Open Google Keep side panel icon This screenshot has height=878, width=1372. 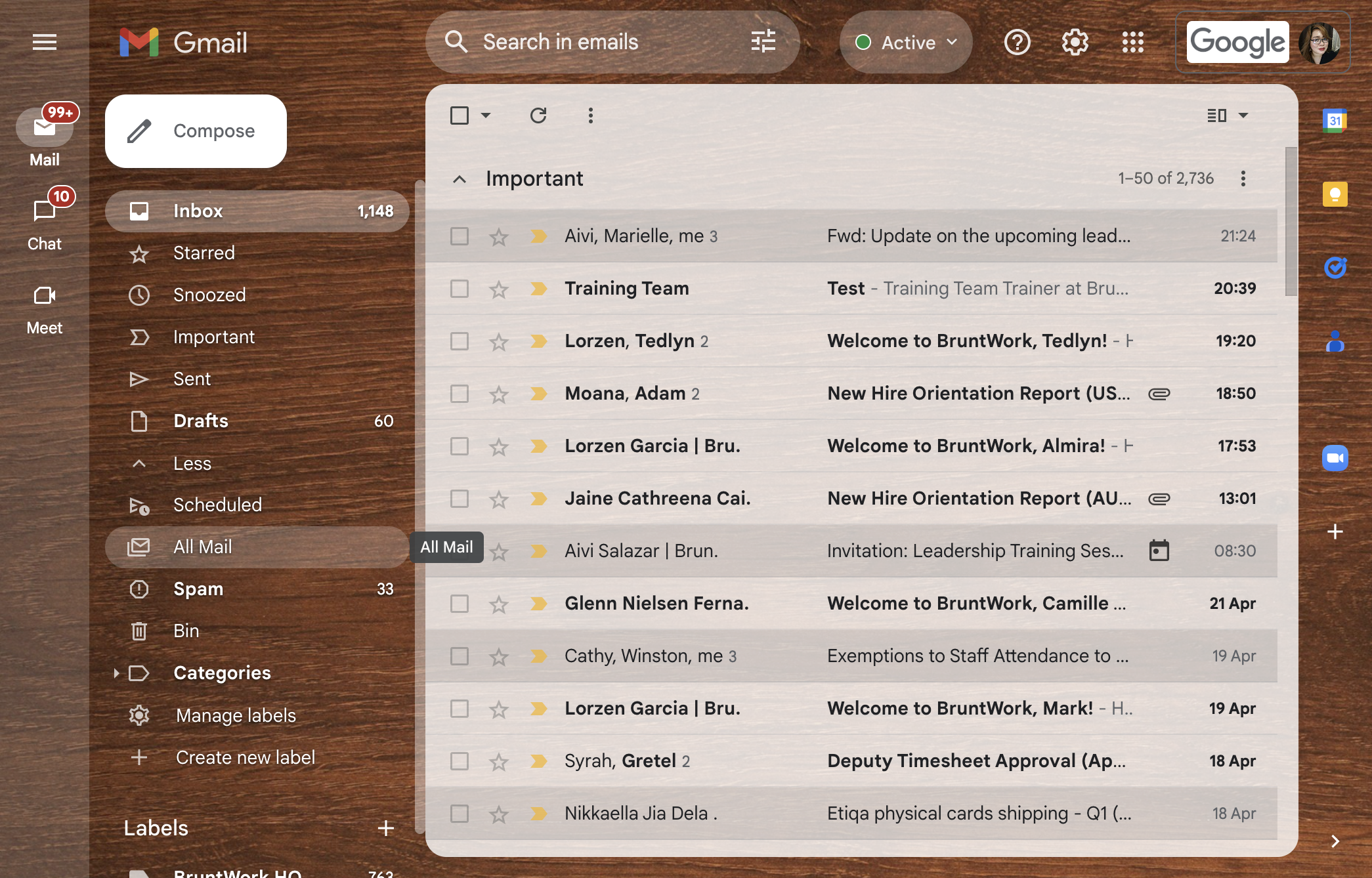pyautogui.click(x=1335, y=194)
